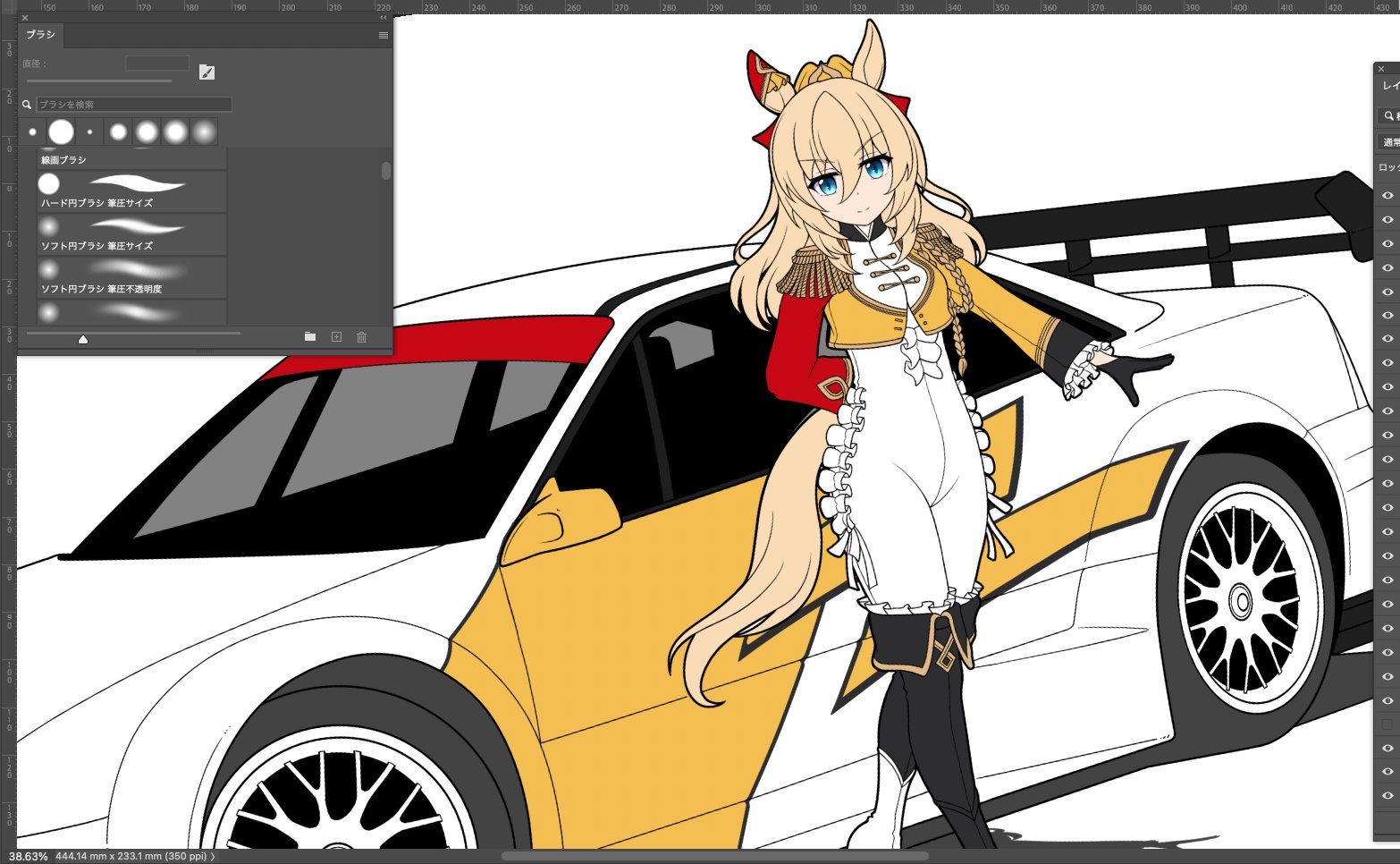Viewport: 1400px width, 864px height.
Task: Create a new brush group folder
Action: (310, 336)
